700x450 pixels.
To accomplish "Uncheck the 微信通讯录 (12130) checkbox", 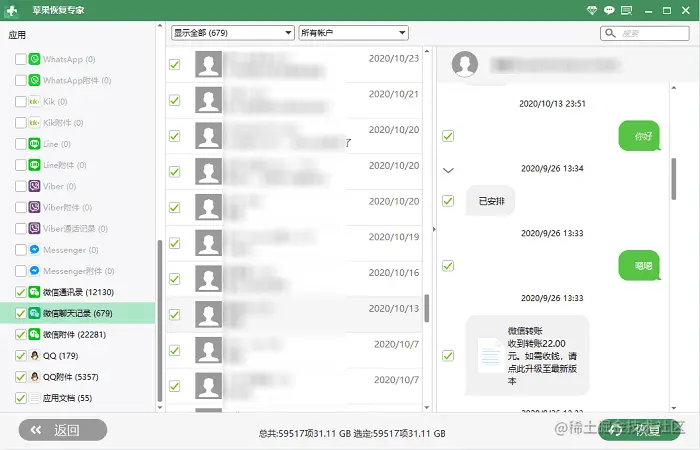I will click(21, 292).
